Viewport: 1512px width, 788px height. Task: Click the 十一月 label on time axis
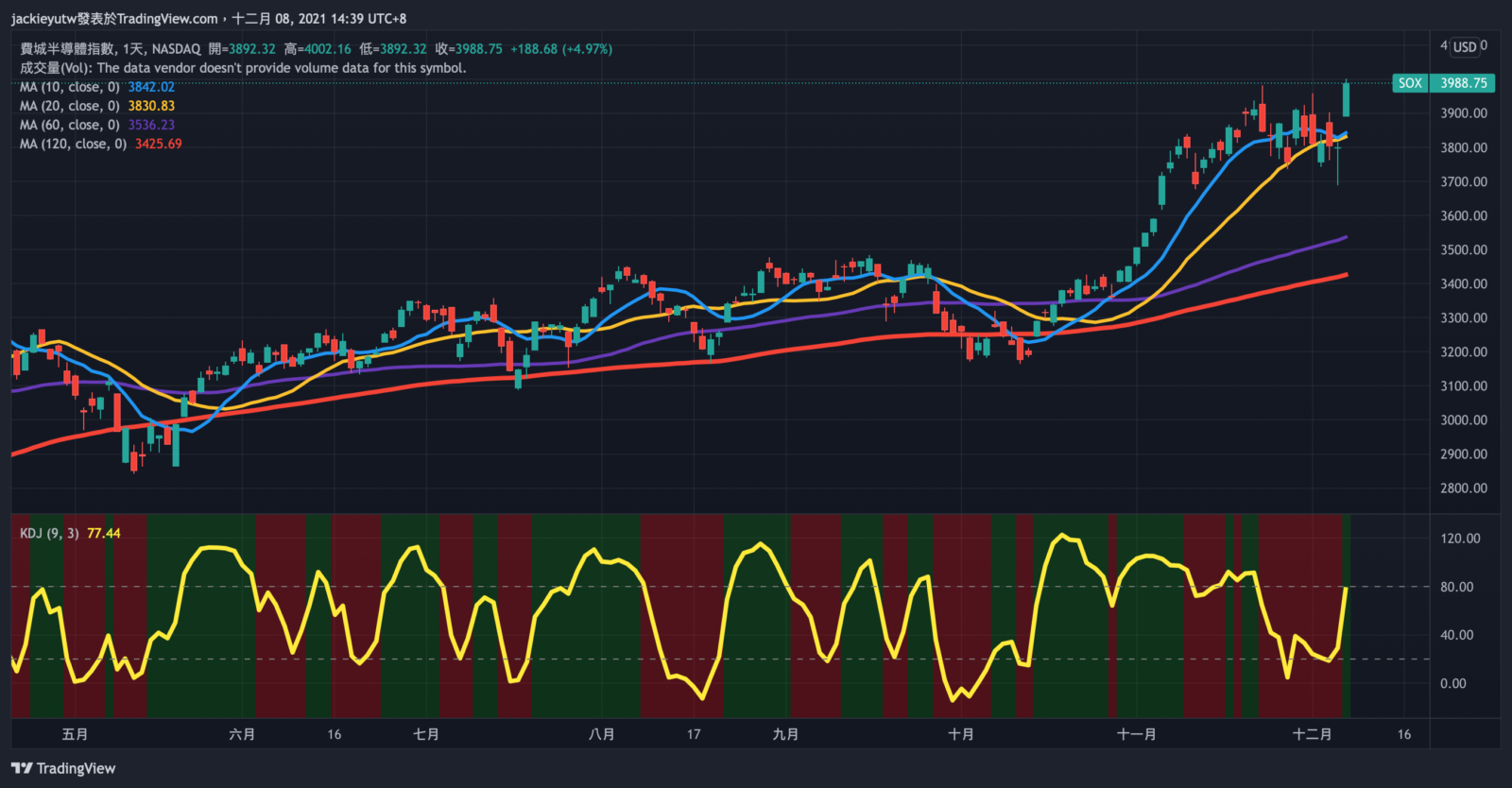pos(1136,734)
